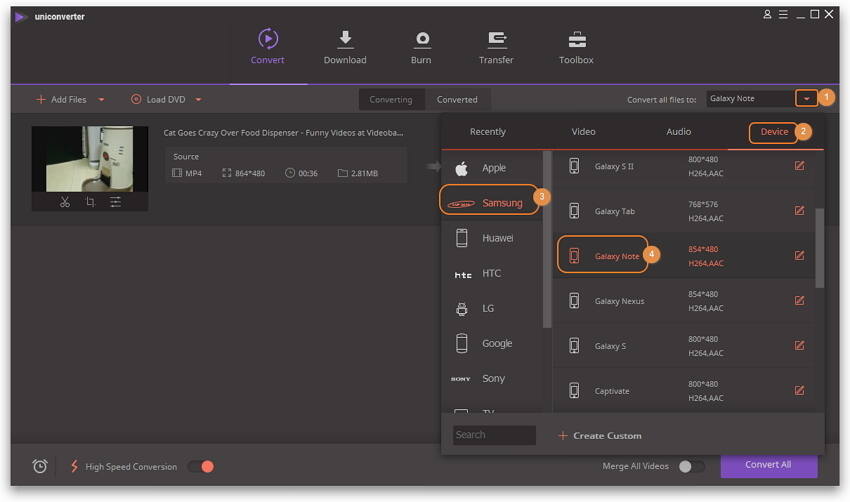Choose the Captivate device preset

(684, 390)
